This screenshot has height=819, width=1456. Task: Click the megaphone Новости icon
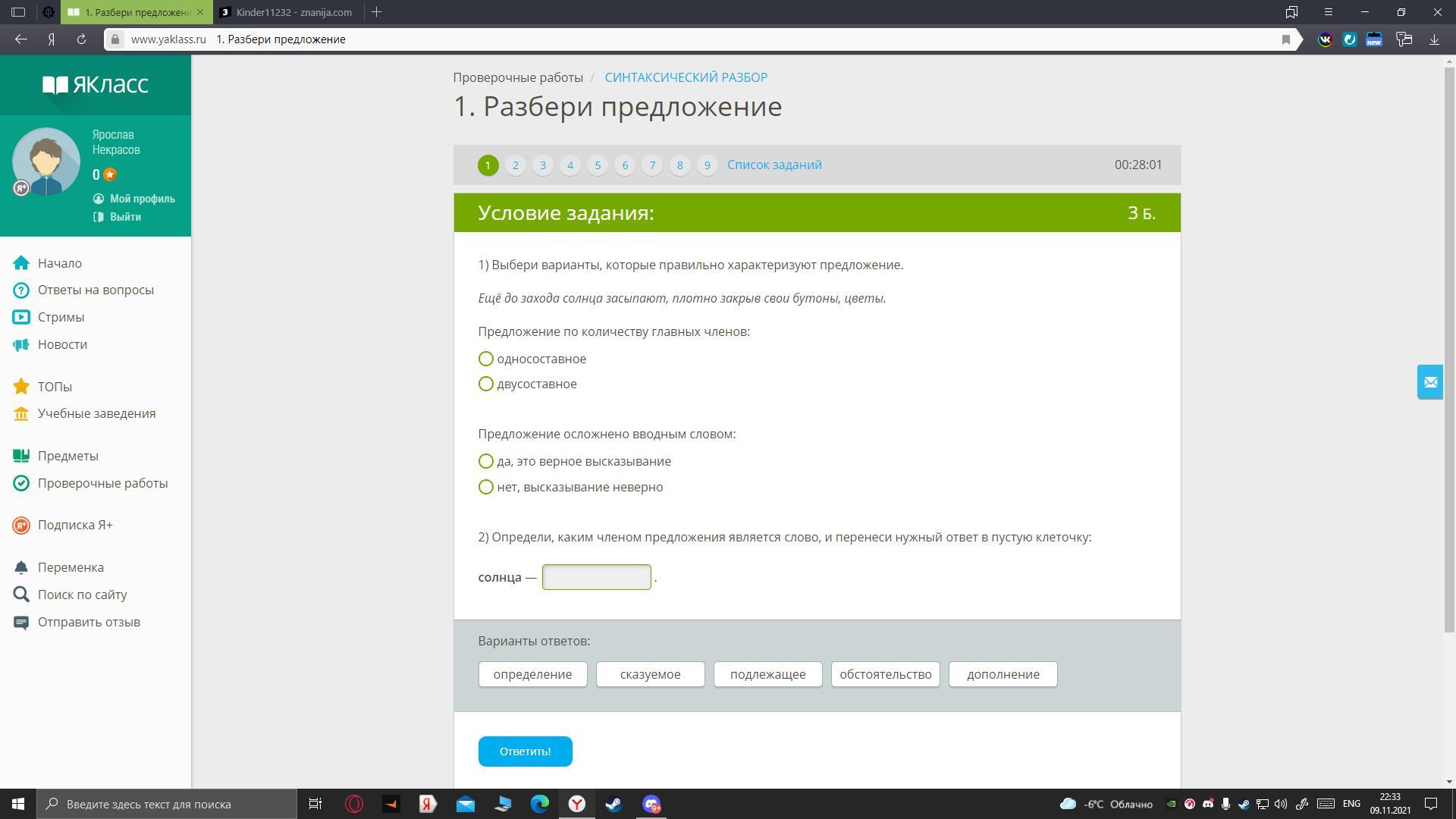click(21, 344)
